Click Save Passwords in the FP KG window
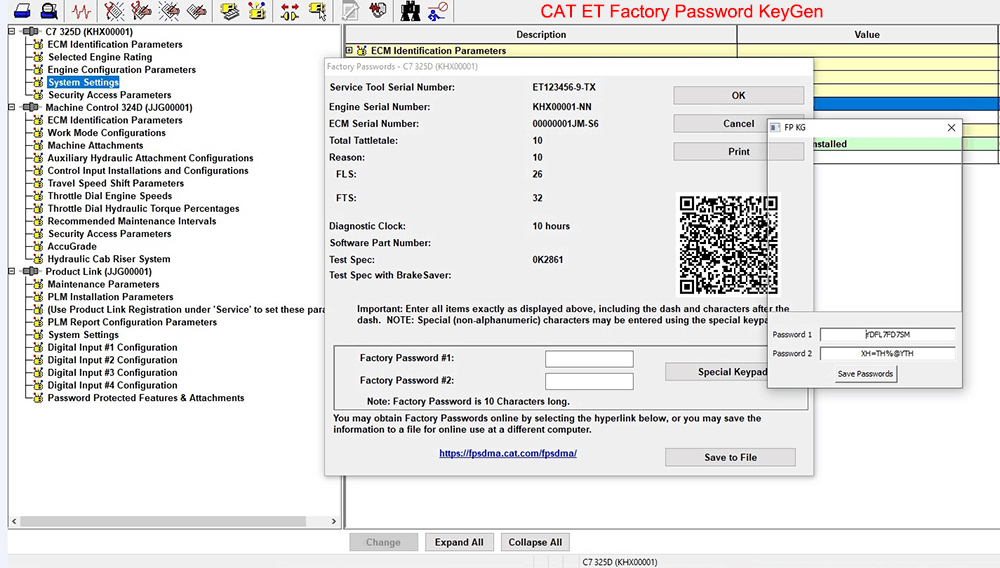The height and width of the screenshot is (568, 1000). [x=865, y=374]
